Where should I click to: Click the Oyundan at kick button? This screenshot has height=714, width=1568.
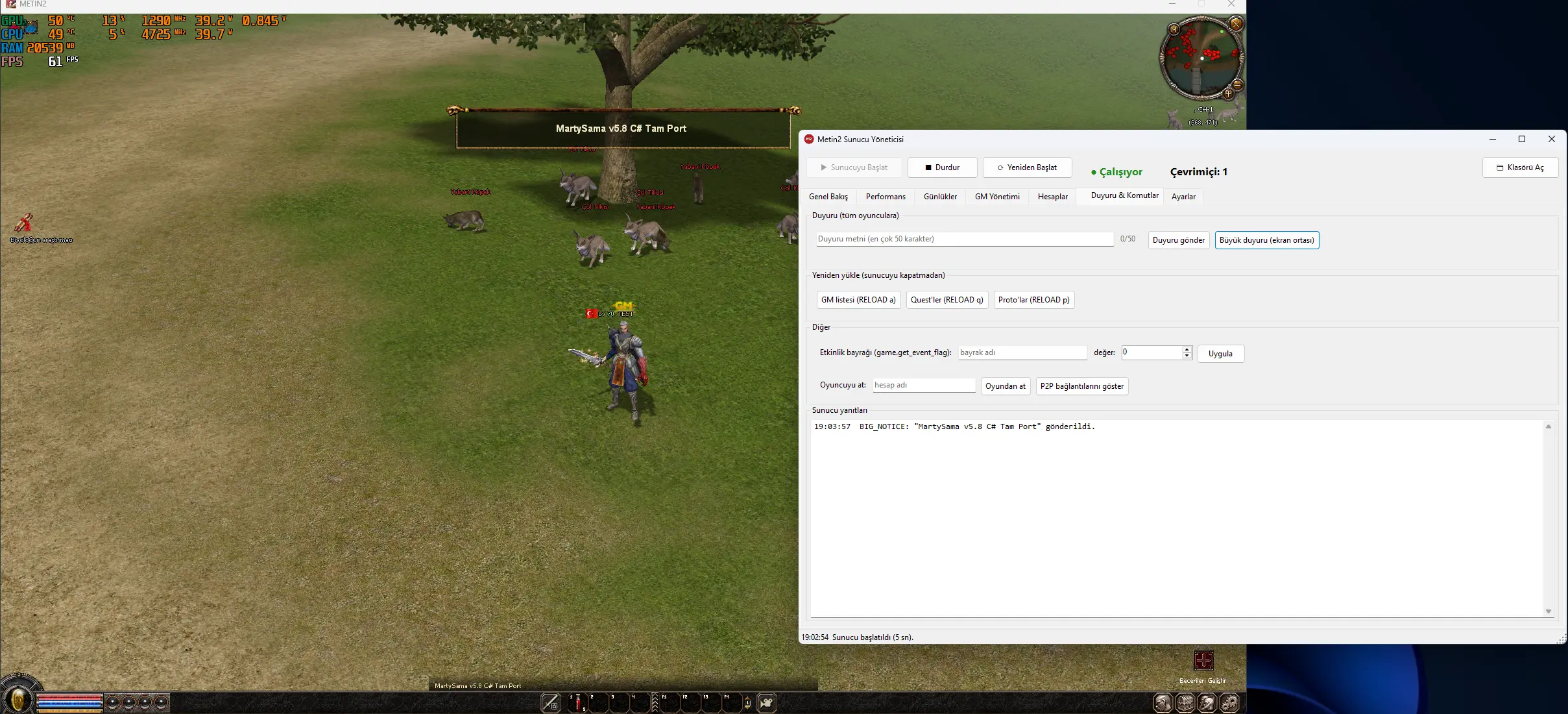(1006, 386)
